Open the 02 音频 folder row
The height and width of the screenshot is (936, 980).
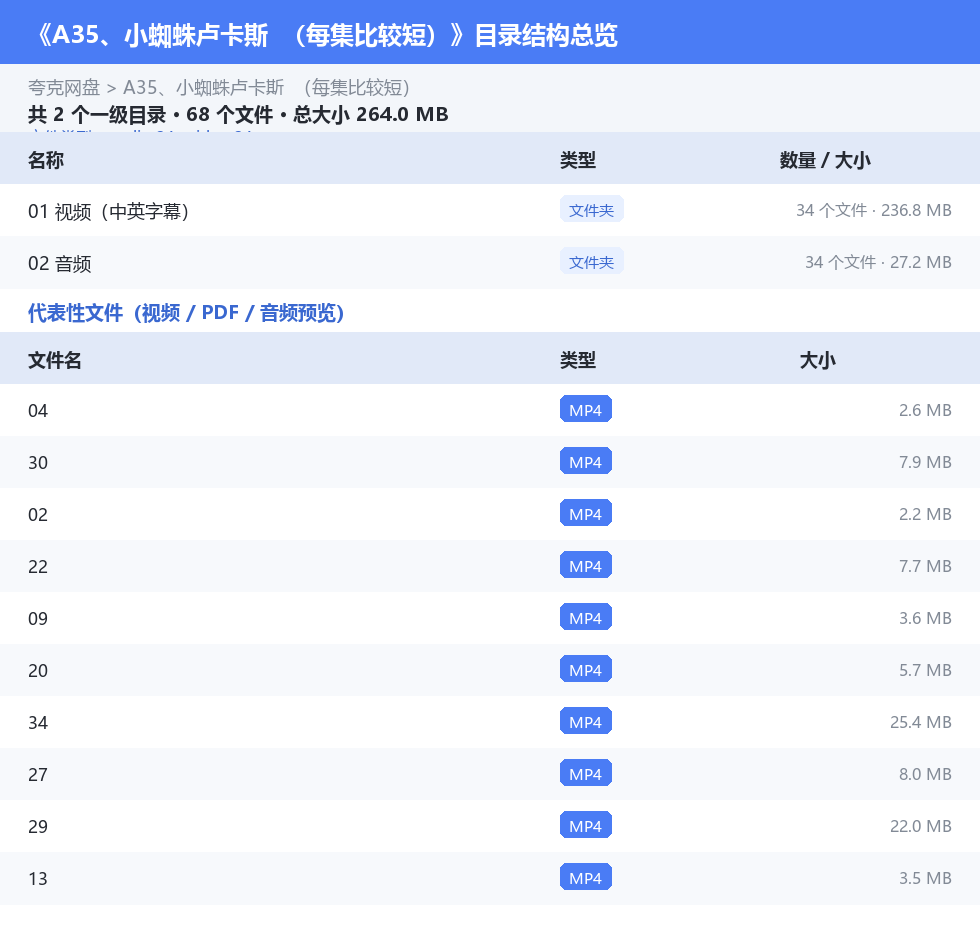(x=490, y=262)
